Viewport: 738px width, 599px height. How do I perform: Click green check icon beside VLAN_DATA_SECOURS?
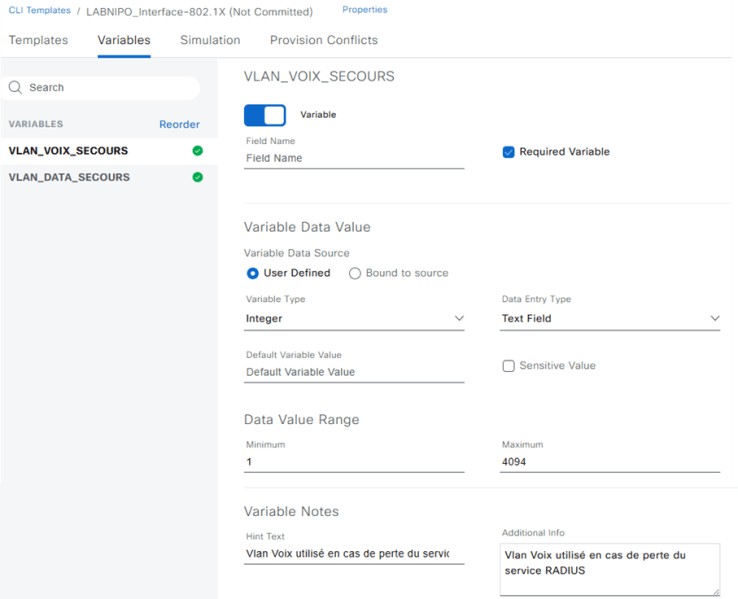(197, 177)
